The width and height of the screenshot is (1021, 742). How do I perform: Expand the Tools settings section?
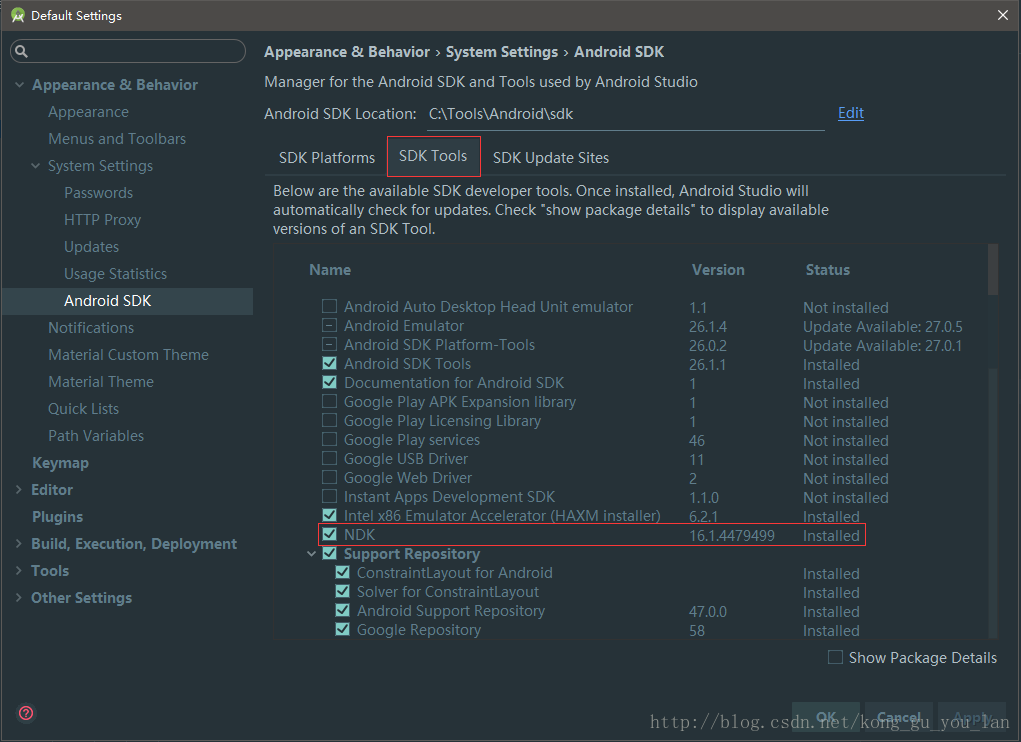[x=19, y=570]
